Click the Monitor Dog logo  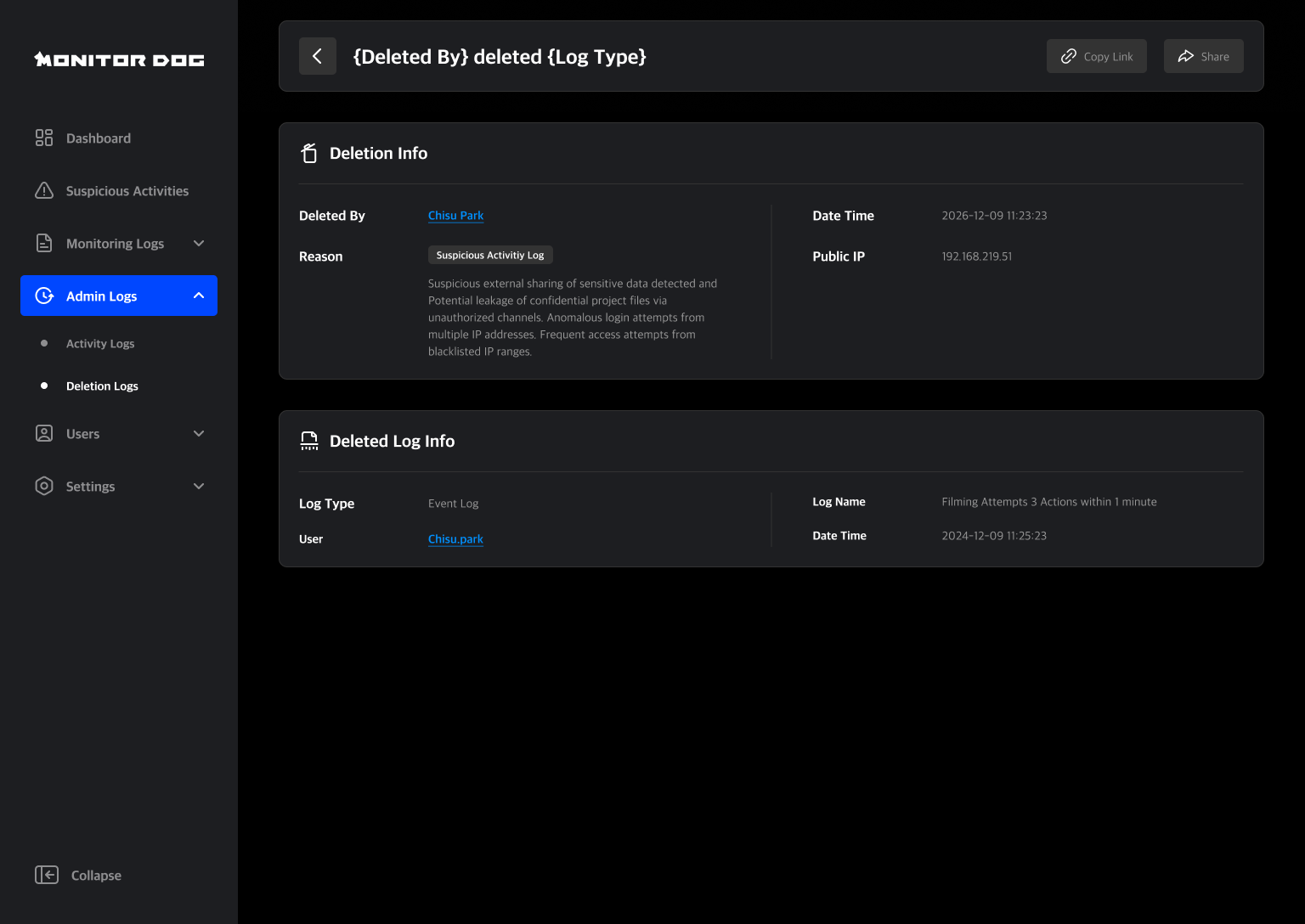(118, 59)
